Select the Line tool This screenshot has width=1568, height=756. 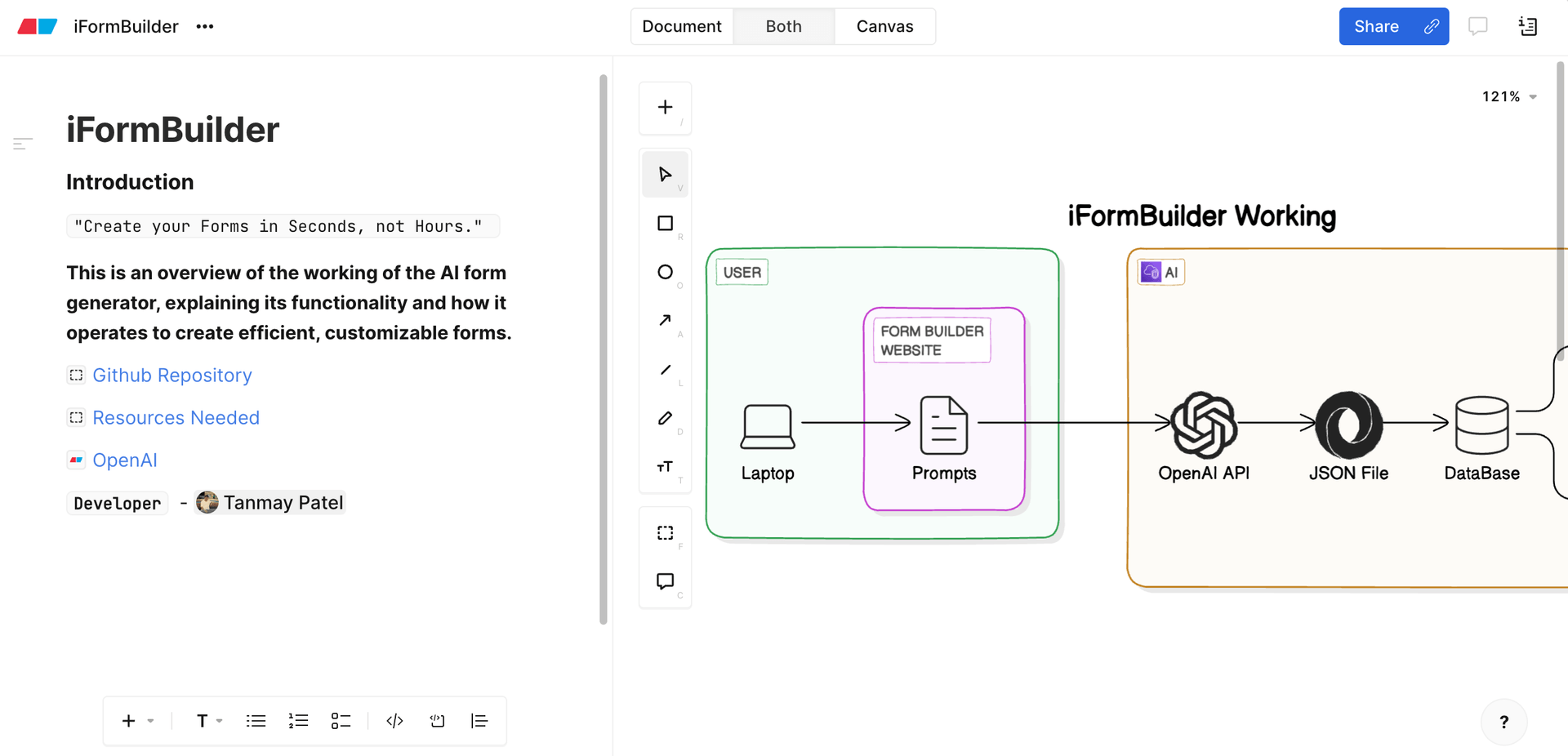point(665,370)
